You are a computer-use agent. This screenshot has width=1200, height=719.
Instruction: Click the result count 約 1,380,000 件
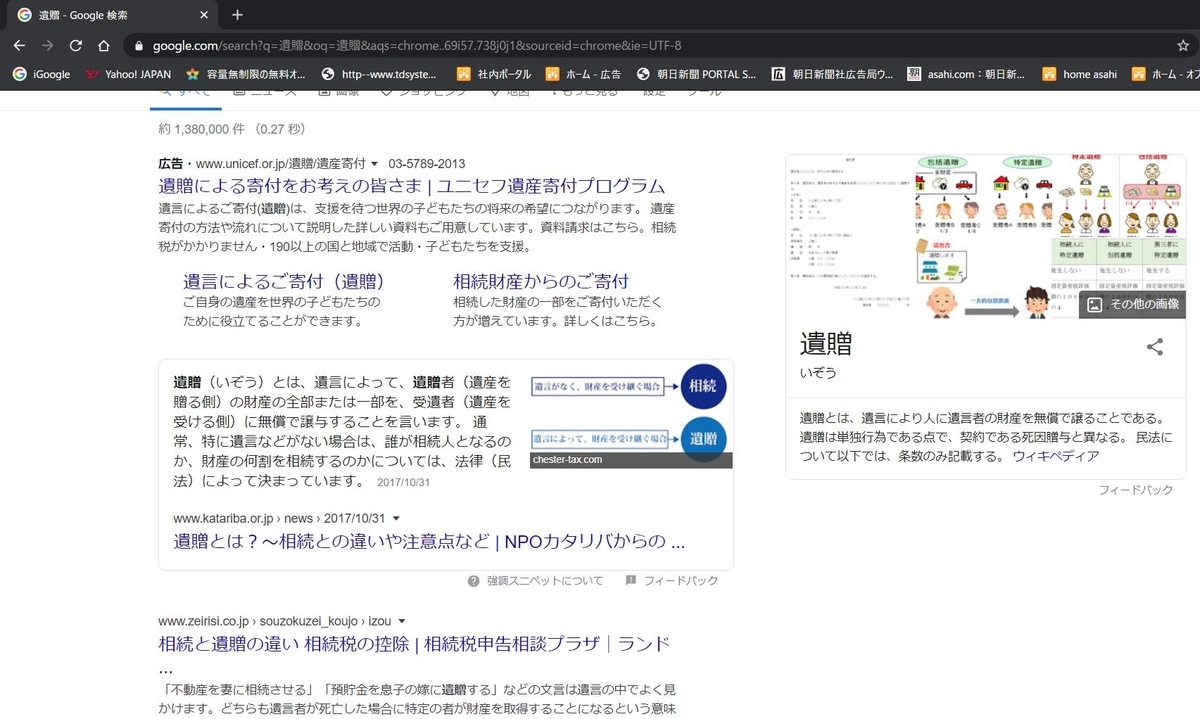pyautogui.click(x=231, y=129)
